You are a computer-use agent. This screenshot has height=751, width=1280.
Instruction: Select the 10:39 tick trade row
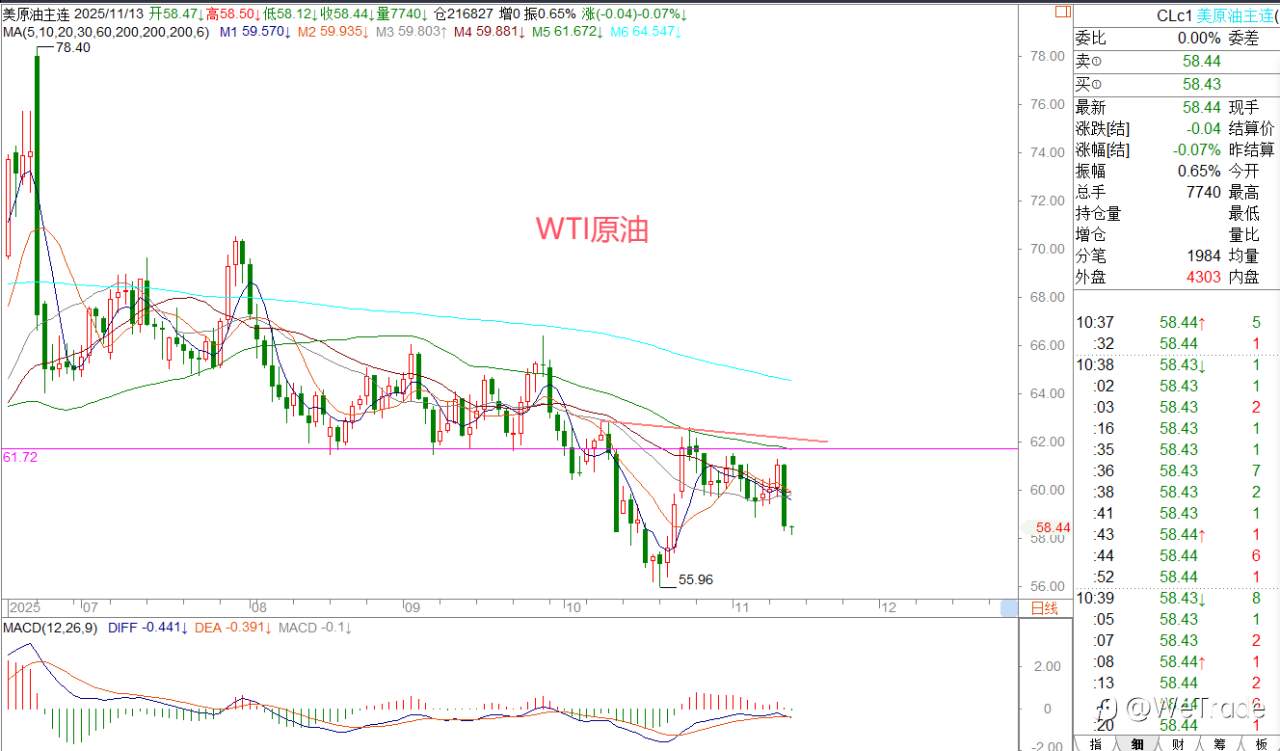(x=1176, y=598)
